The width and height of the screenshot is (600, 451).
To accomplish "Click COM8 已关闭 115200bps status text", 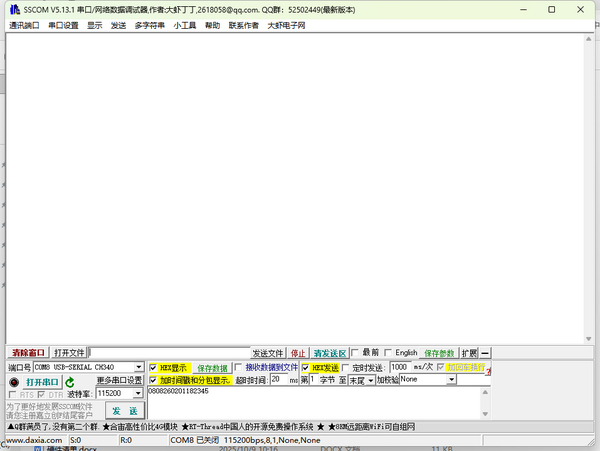I will 245,440.
